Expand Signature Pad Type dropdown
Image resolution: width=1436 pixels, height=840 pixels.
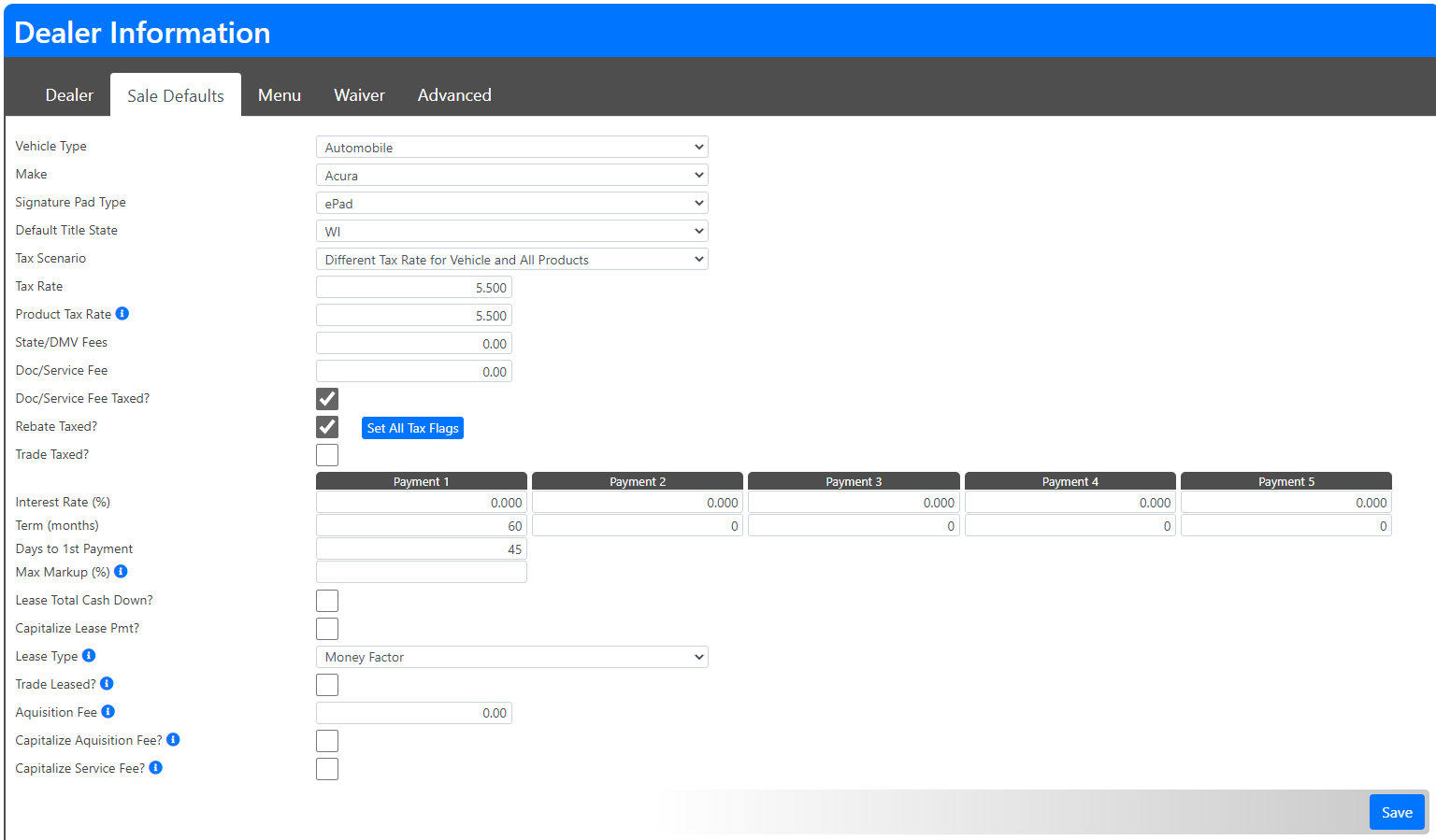pos(512,204)
